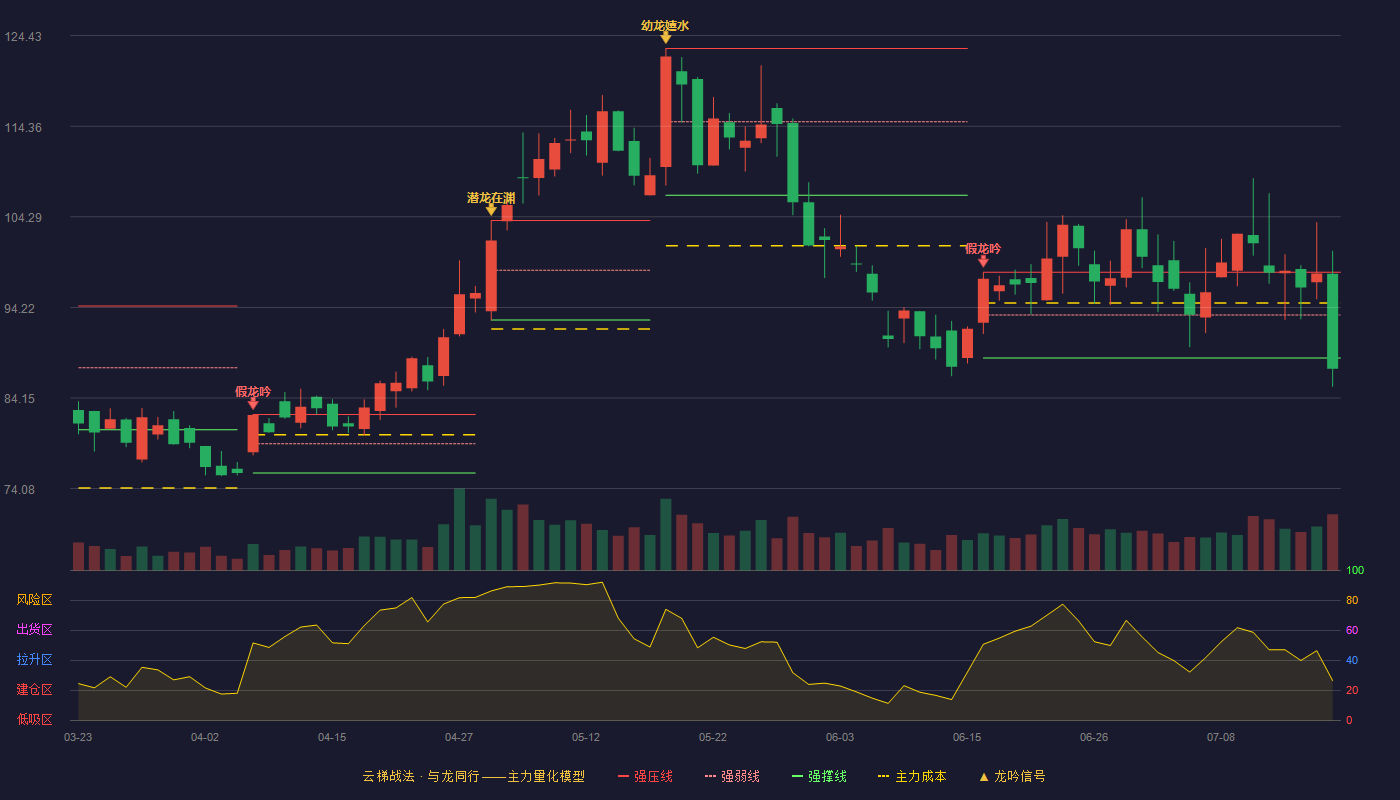Click the 40 indicator scale value
Viewport: 1400px width, 800px height.
(1352, 661)
